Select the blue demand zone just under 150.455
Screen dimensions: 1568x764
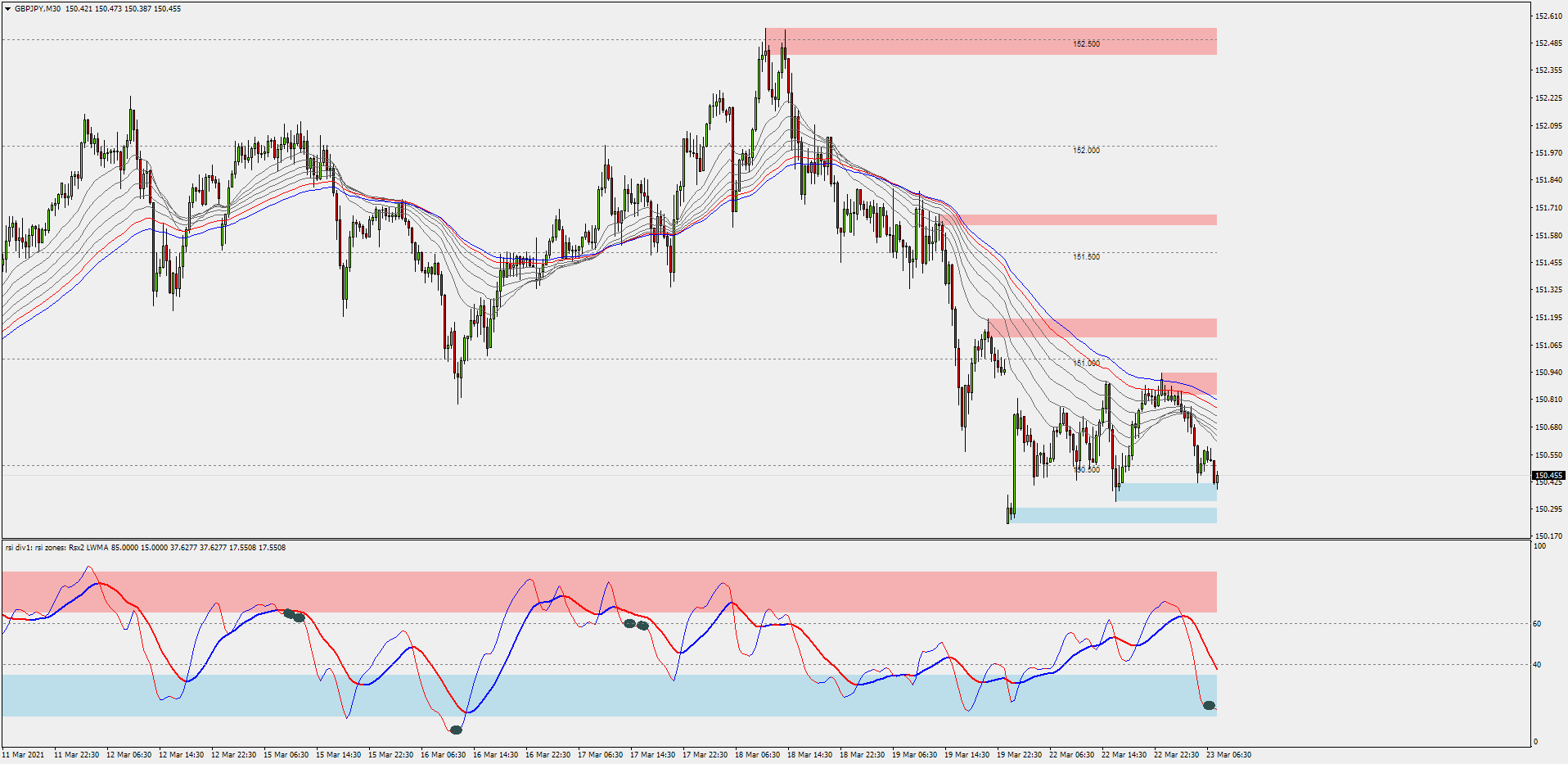coord(1167,491)
